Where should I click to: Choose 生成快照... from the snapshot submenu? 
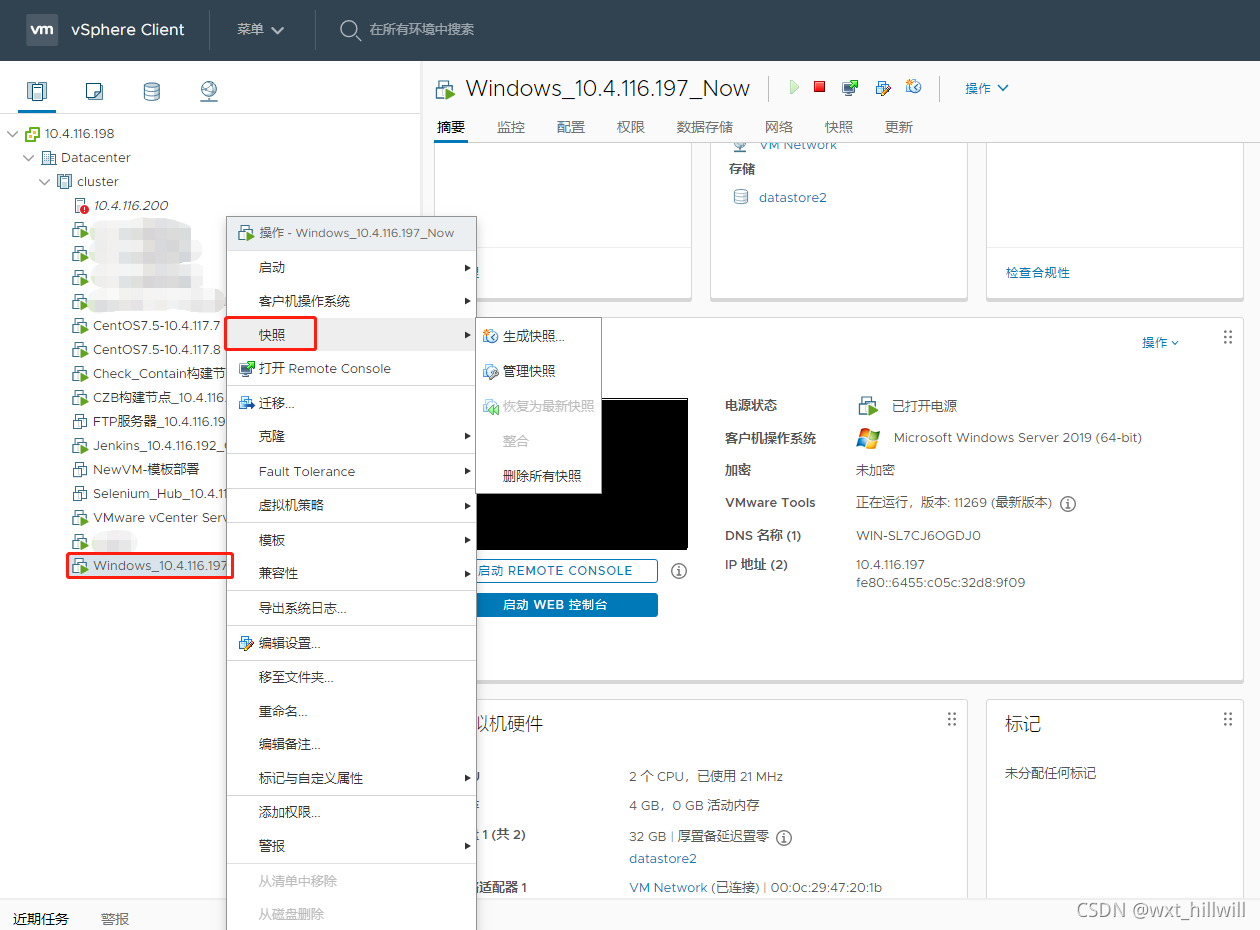(539, 336)
